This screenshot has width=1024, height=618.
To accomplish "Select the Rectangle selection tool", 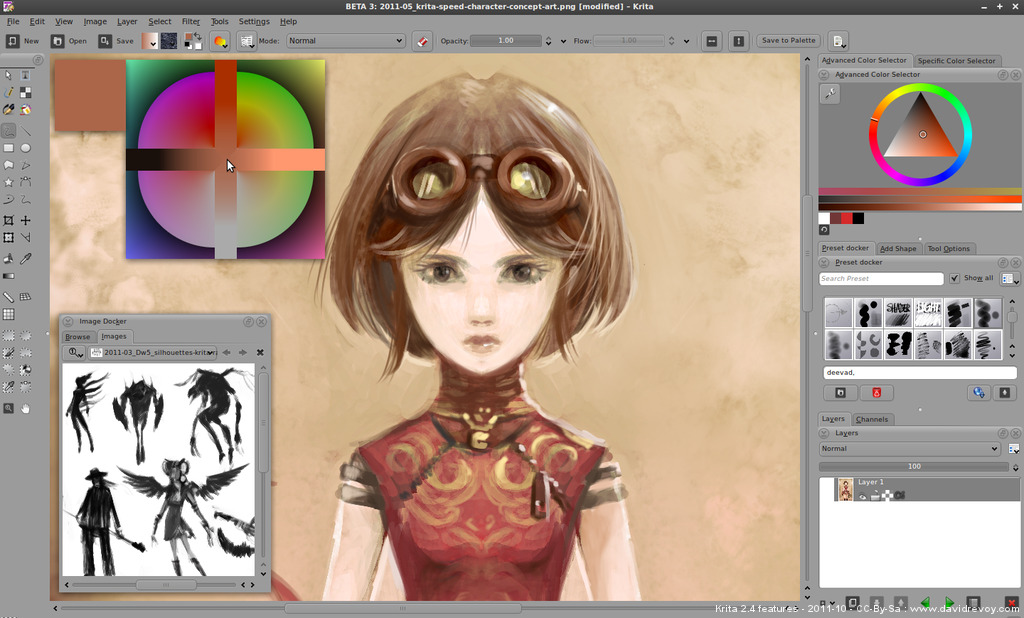I will (x=8, y=333).
